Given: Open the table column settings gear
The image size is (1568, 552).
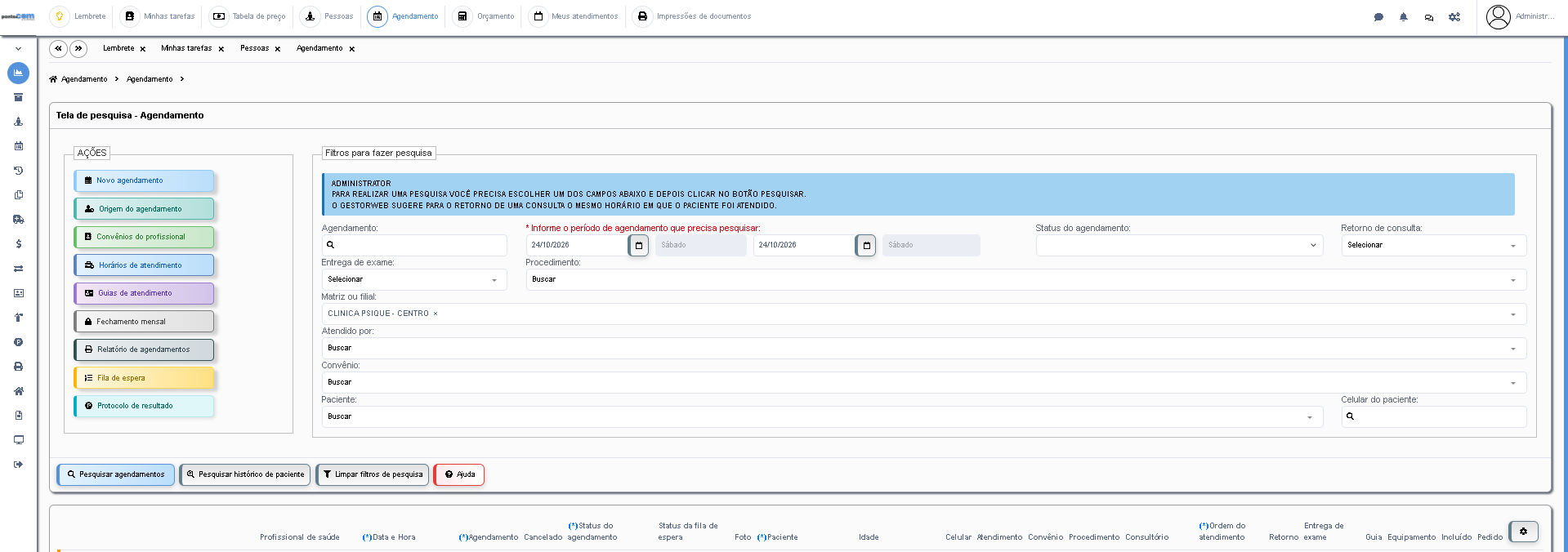Looking at the screenshot, I should click(1523, 532).
